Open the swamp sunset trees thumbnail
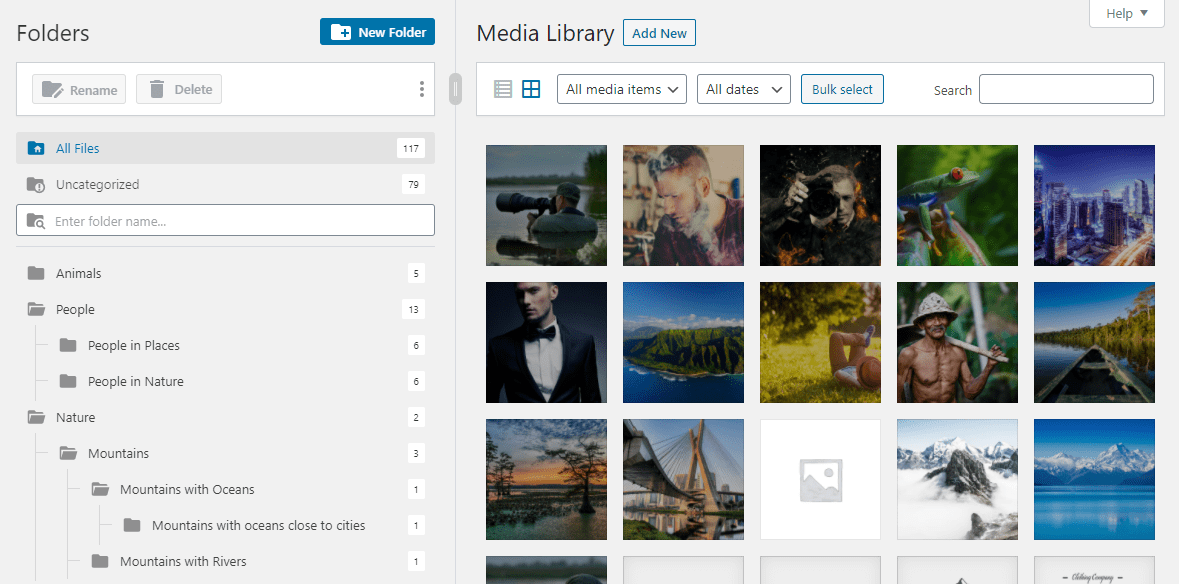1179x584 pixels. pos(547,479)
